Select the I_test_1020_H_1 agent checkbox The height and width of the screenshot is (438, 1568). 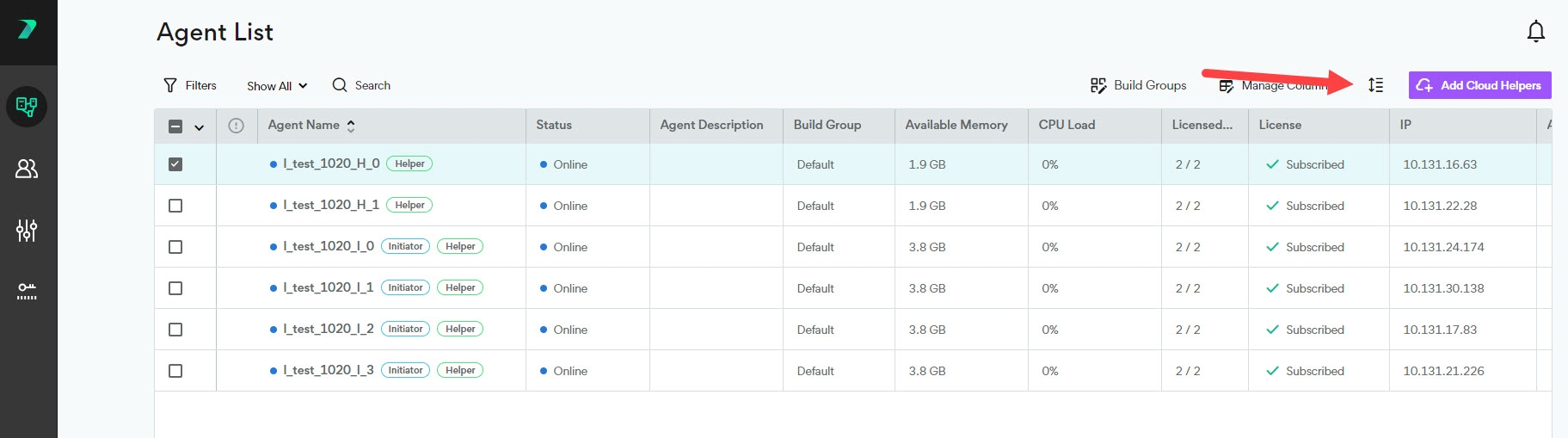175,206
